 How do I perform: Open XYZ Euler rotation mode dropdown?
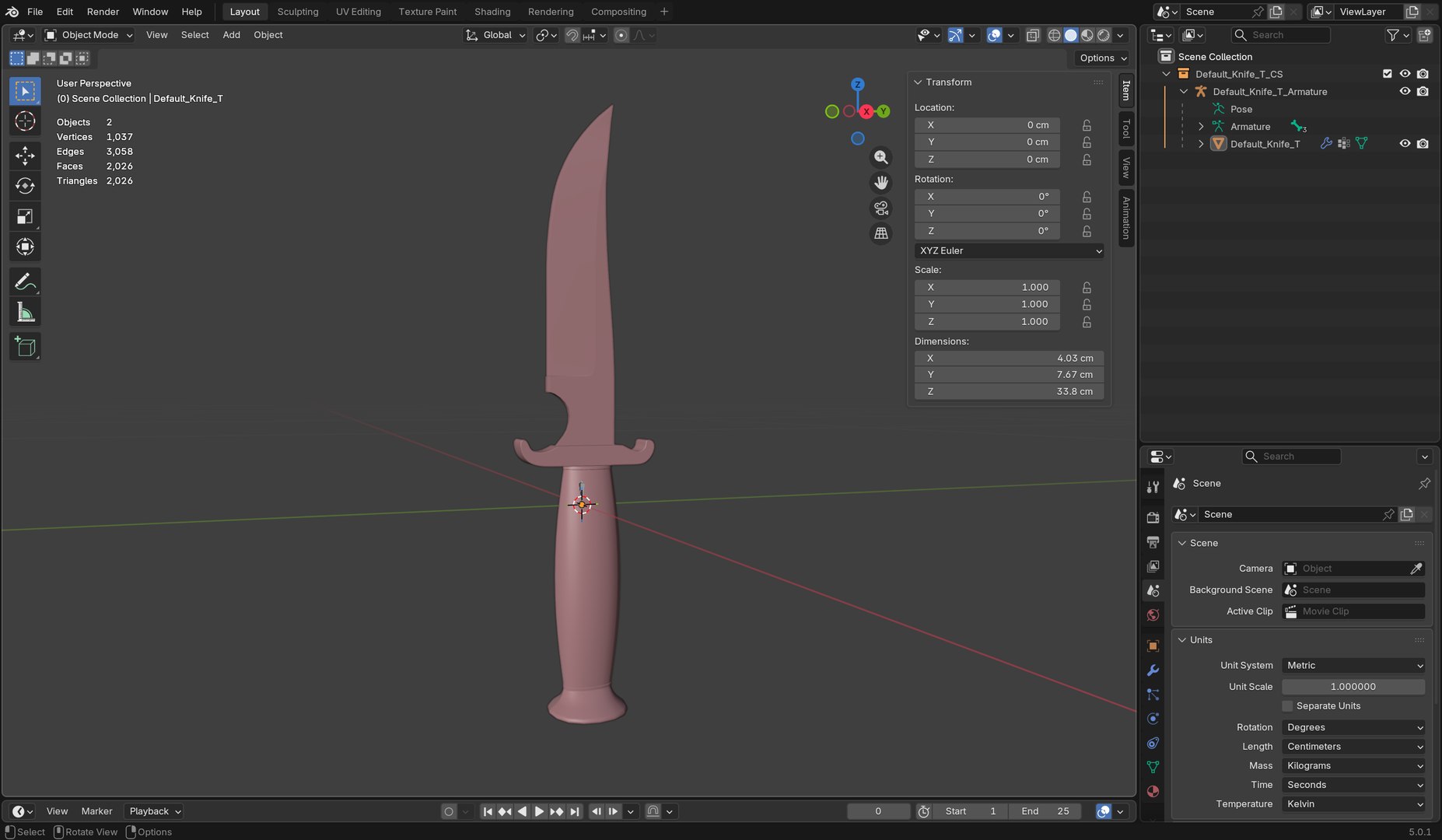pos(1010,250)
